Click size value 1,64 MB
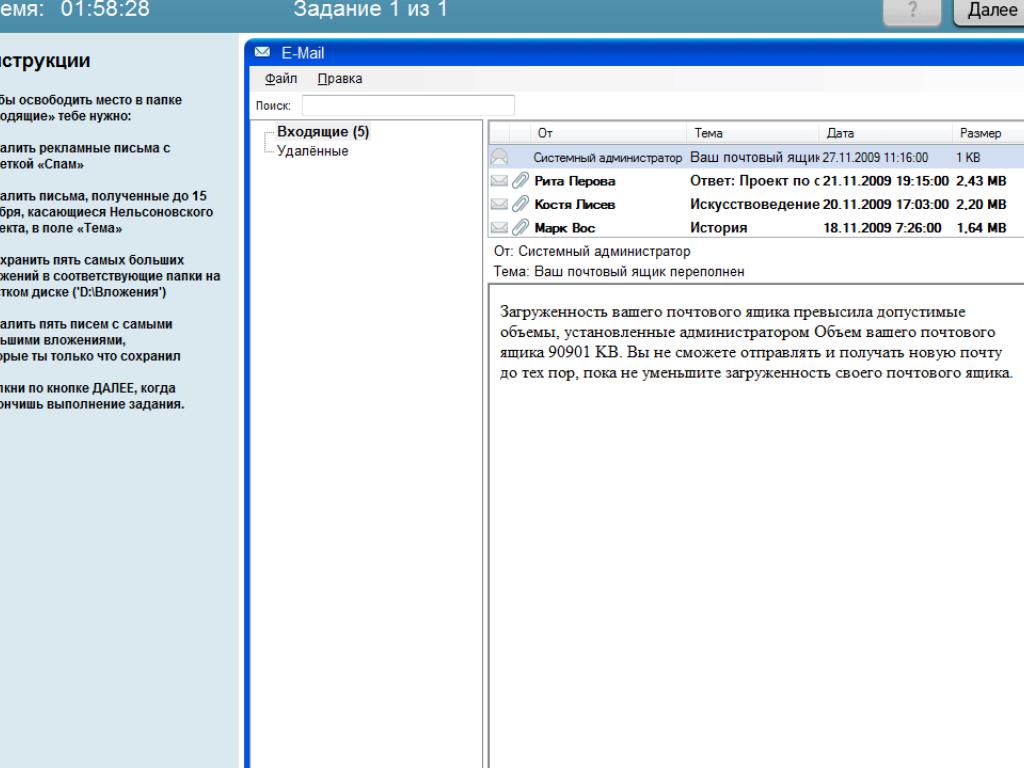Image resolution: width=1024 pixels, height=768 pixels. (x=981, y=228)
